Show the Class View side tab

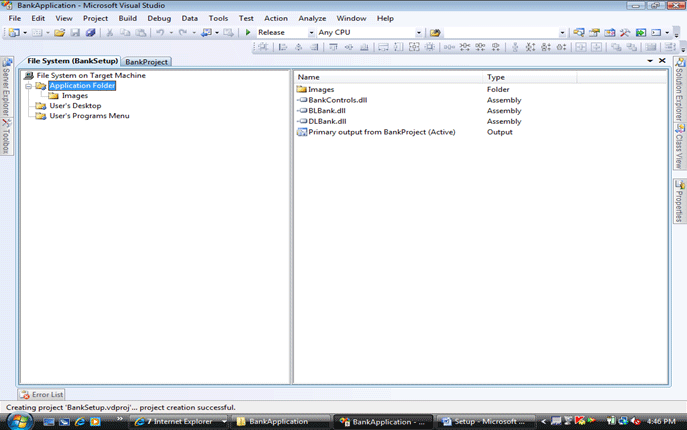point(680,147)
